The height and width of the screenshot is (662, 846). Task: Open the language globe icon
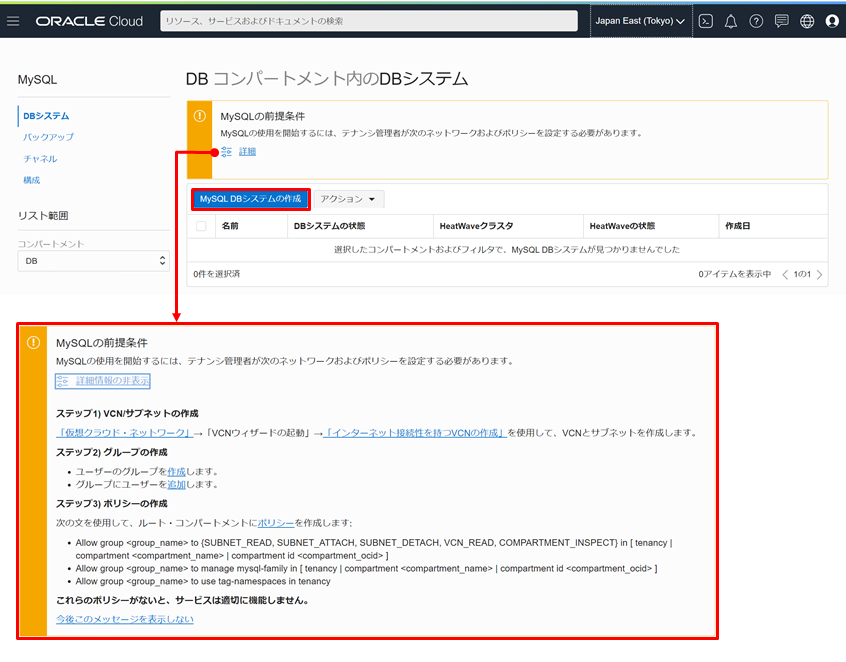pos(807,21)
